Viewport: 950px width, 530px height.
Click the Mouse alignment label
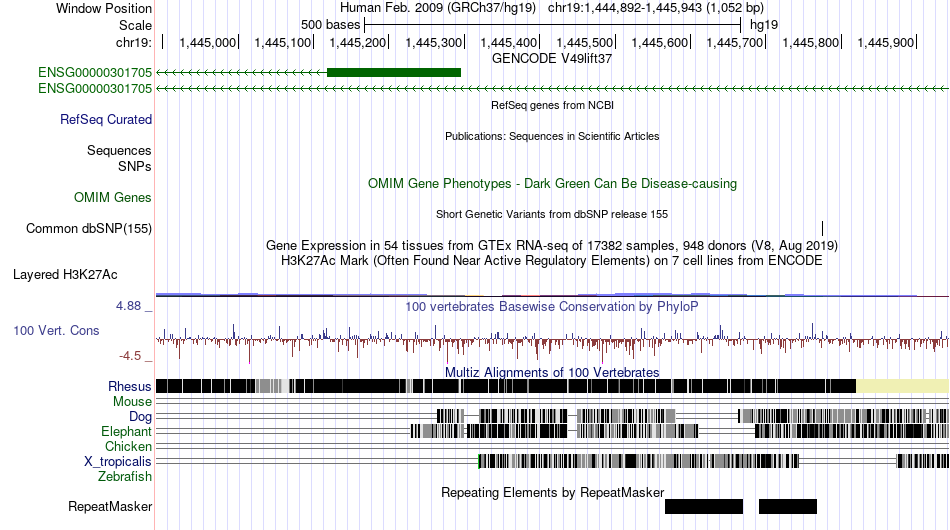point(132,402)
